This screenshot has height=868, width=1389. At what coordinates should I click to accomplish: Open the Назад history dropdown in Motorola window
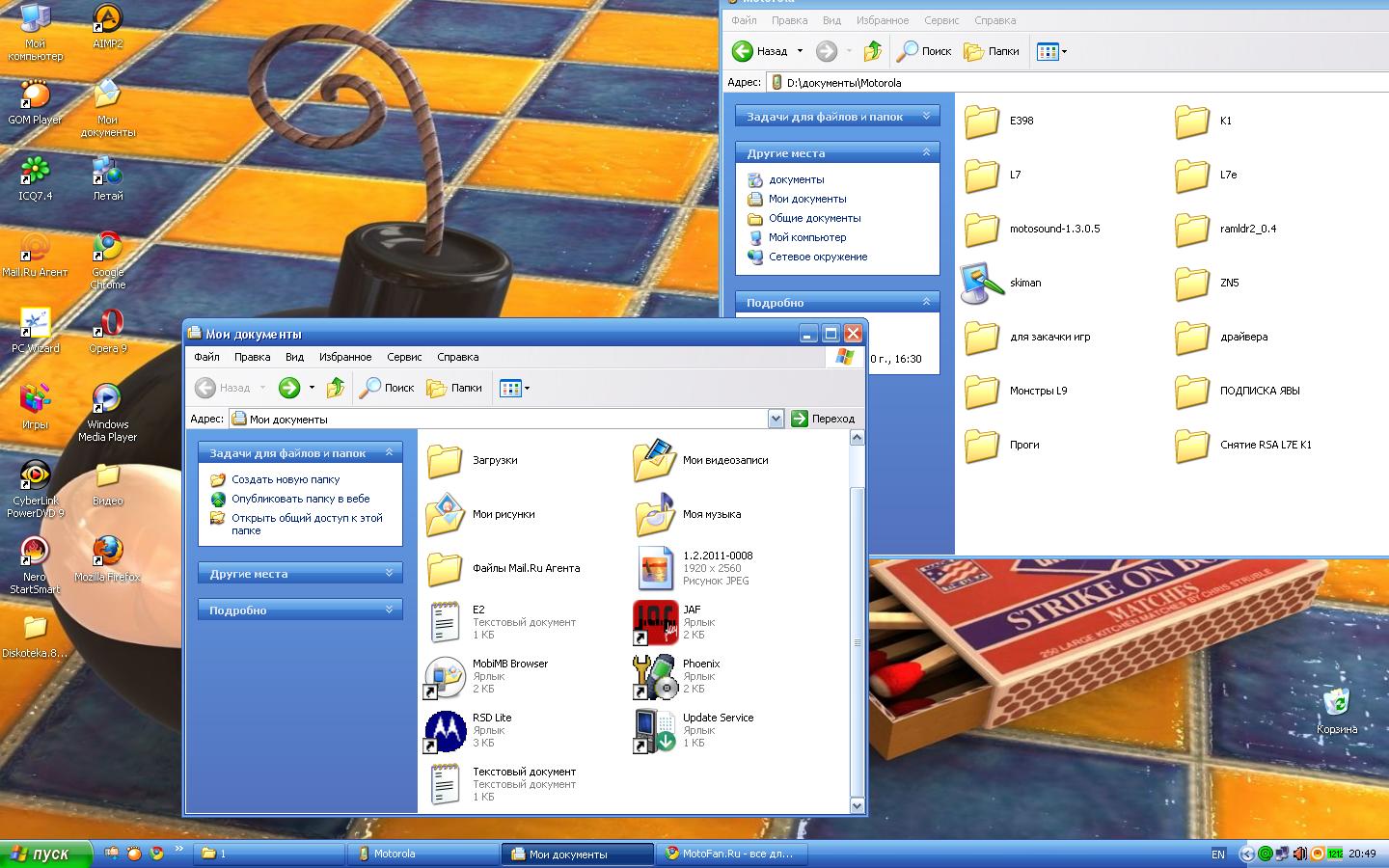pyautogui.click(x=800, y=51)
